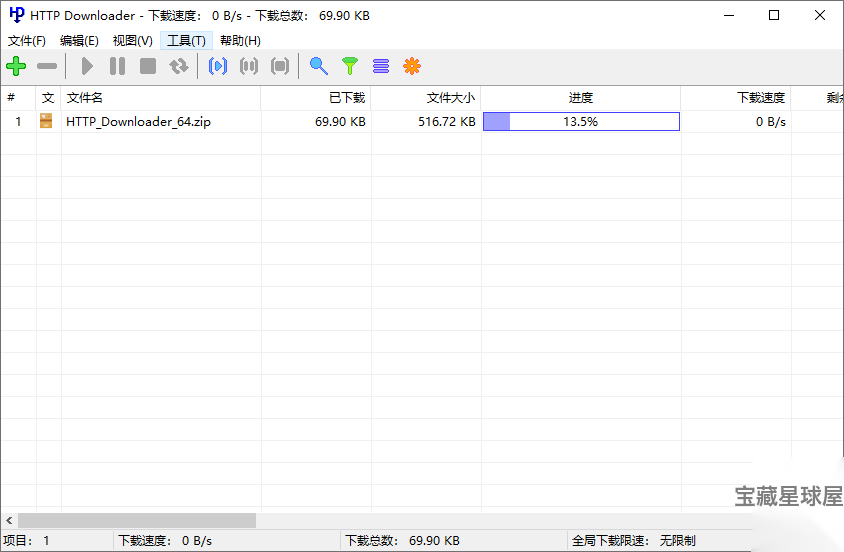Click the Pause Active bracketed pause icon
The image size is (844, 552).
click(x=249, y=66)
